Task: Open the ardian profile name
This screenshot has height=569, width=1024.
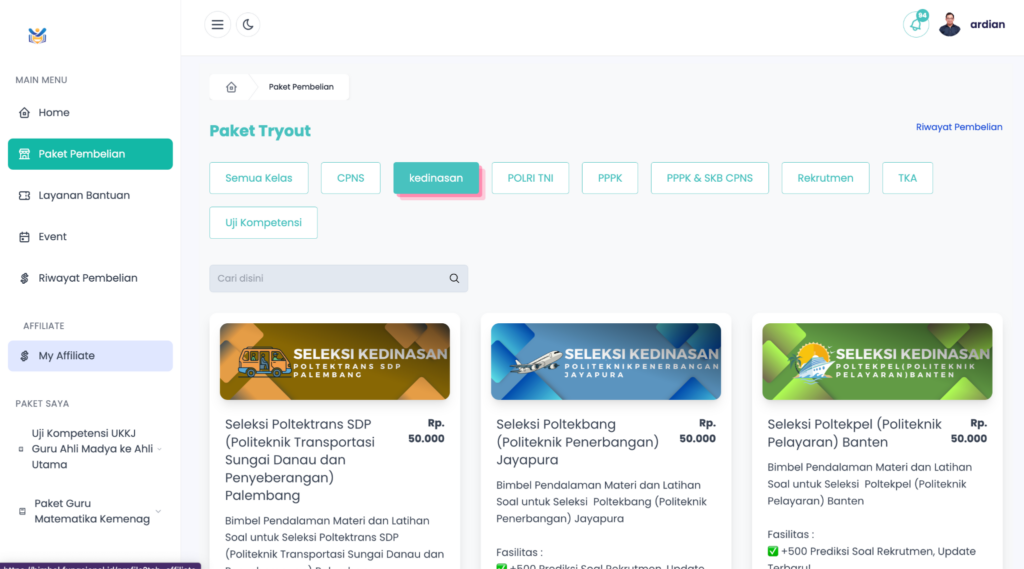Action: pos(987,25)
